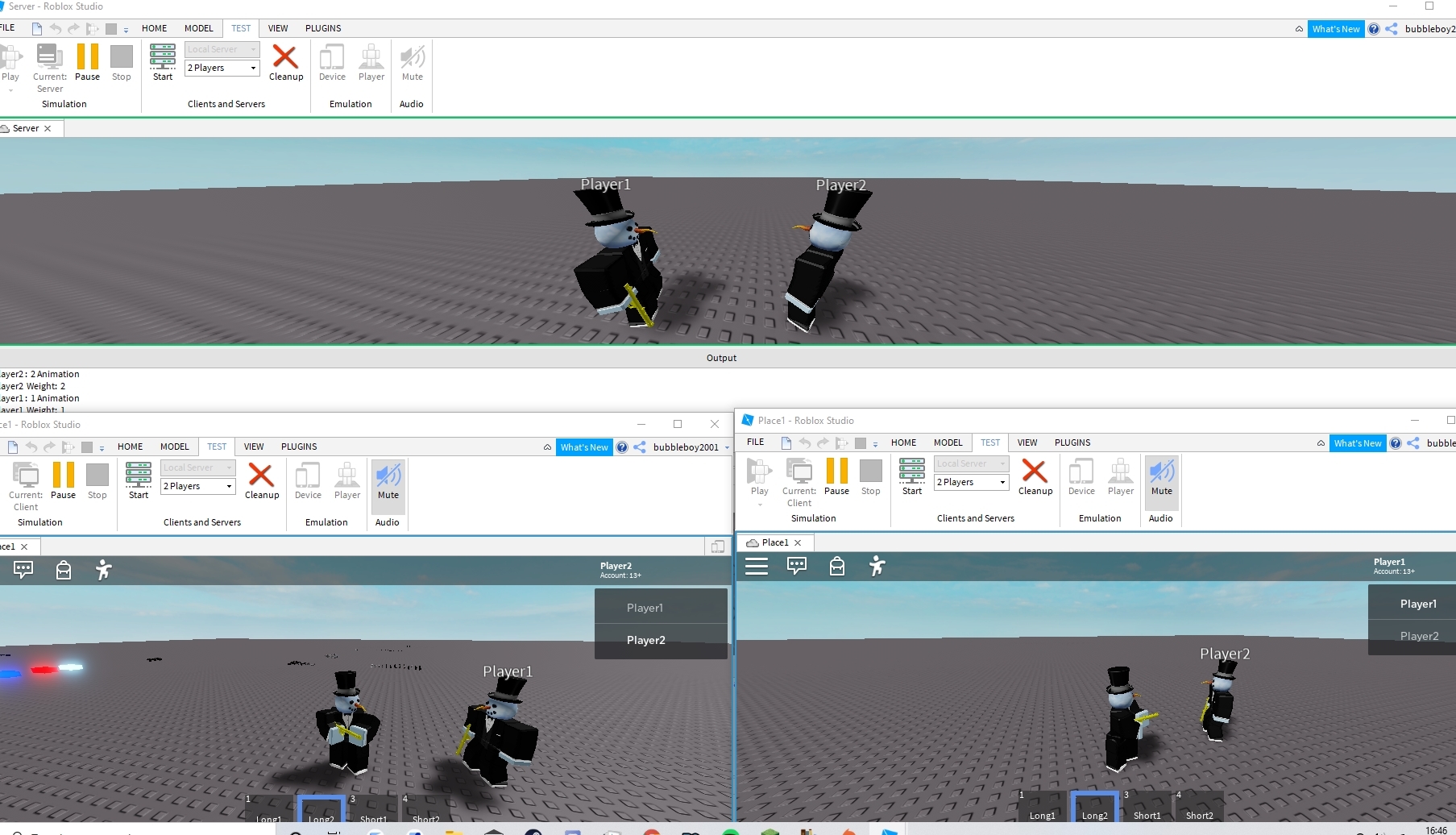Click What's New in bottom-left client window
The height and width of the screenshot is (835, 1456).
point(584,447)
